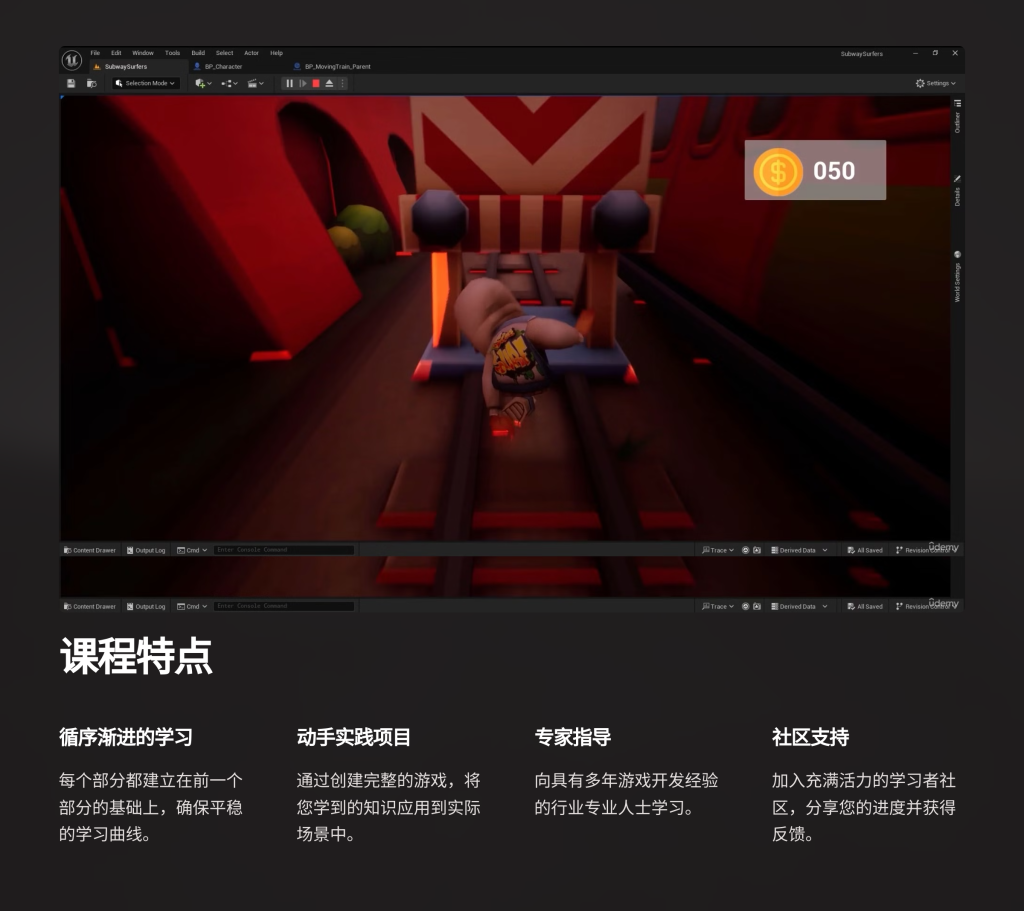
Task: Open Cmd dropdown in lower status bar
Action: [192, 607]
